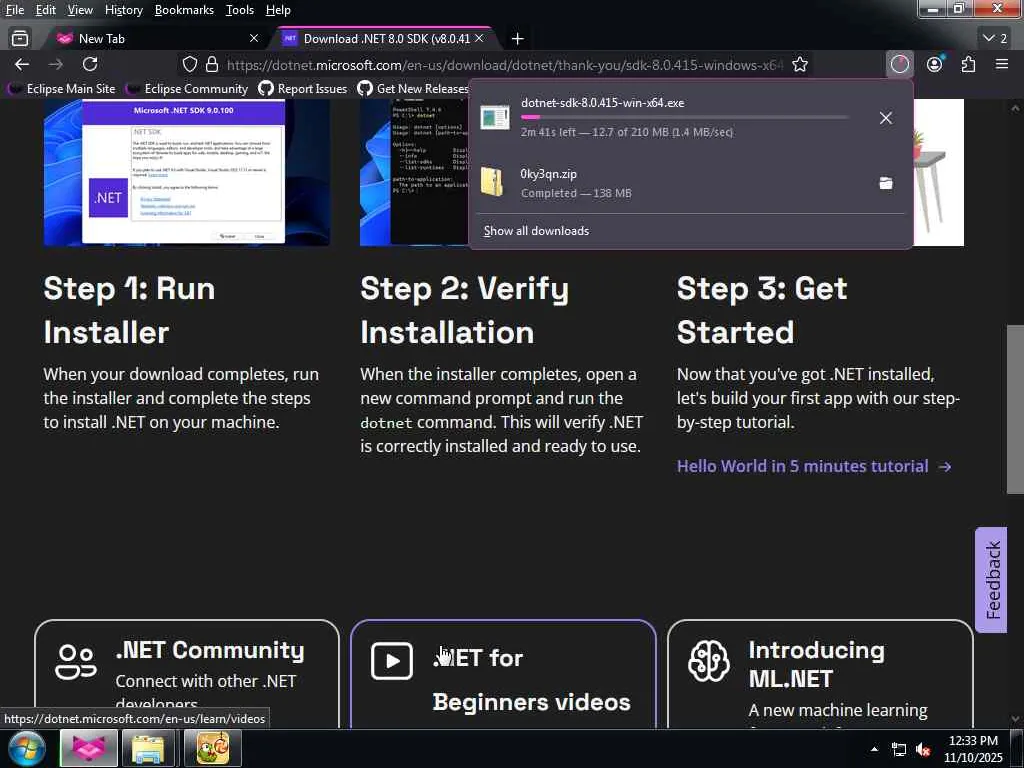Open the extensions puzzle icon
This screenshot has width=1024, height=768.
[968, 64]
